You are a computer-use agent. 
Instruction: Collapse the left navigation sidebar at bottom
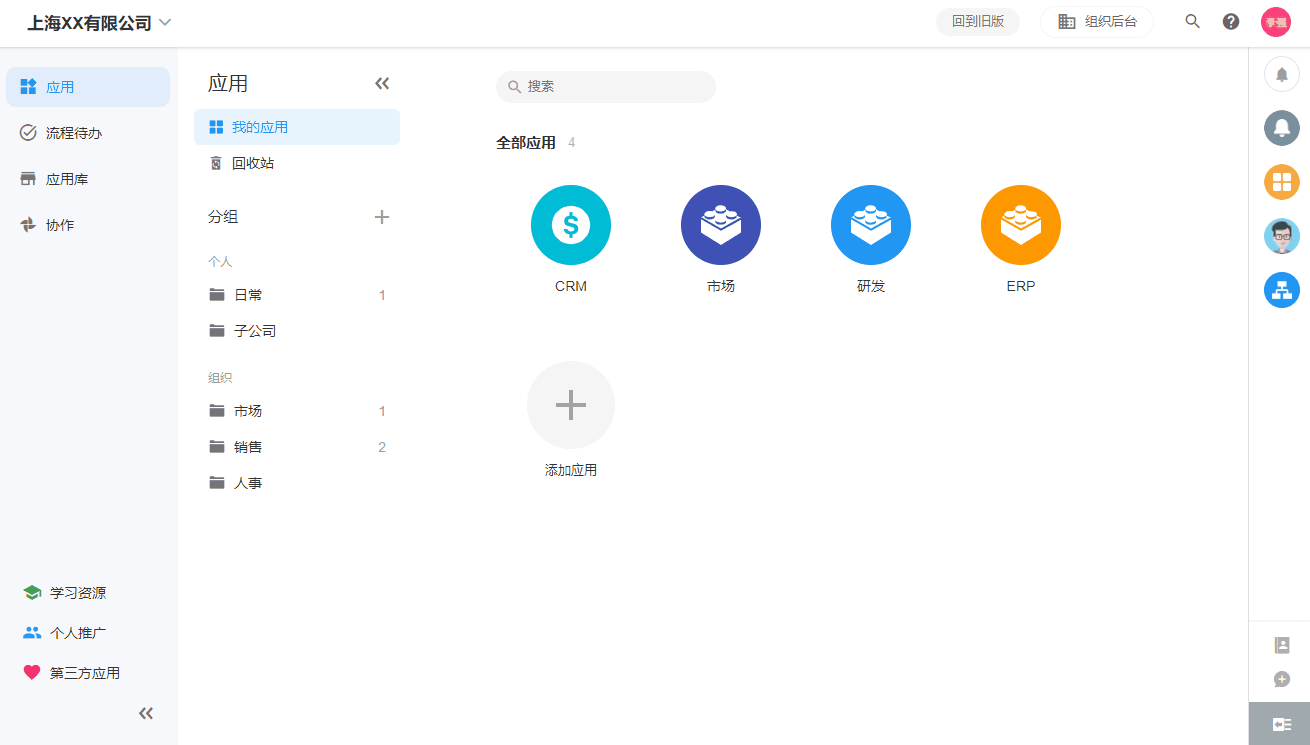coord(146,713)
